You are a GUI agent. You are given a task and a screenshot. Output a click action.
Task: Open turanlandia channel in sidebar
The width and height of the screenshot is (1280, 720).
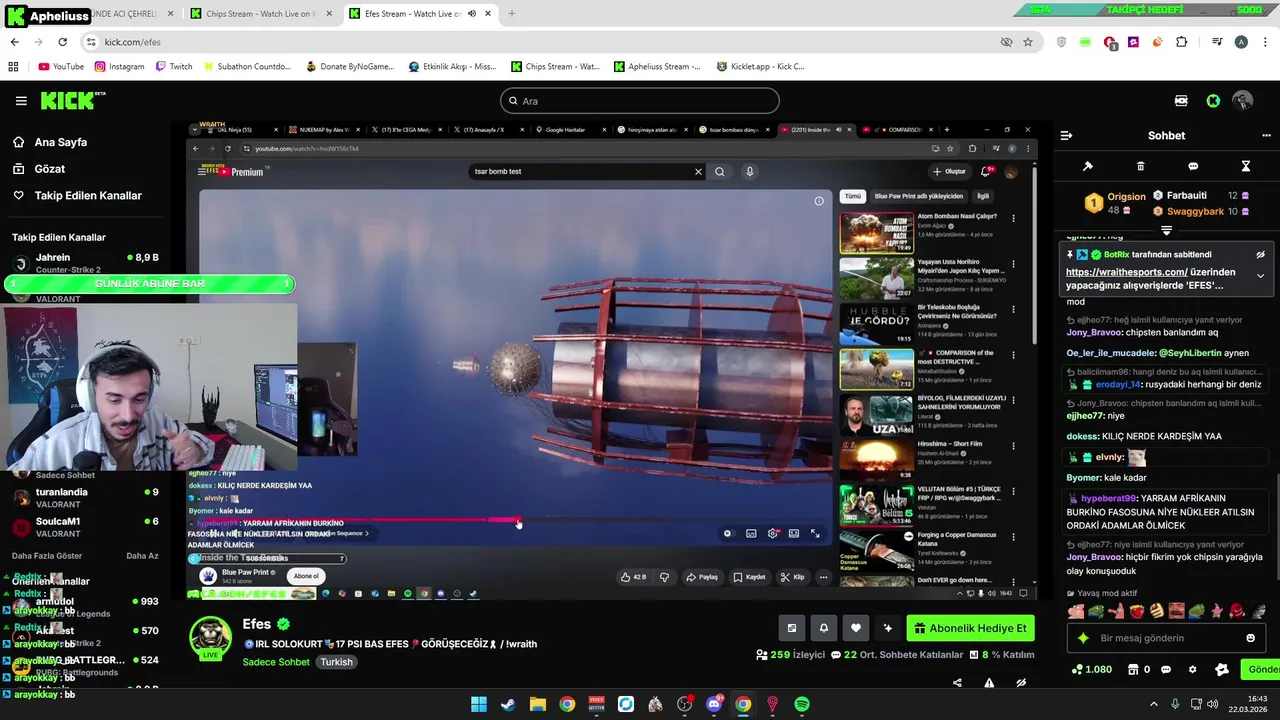click(x=84, y=498)
